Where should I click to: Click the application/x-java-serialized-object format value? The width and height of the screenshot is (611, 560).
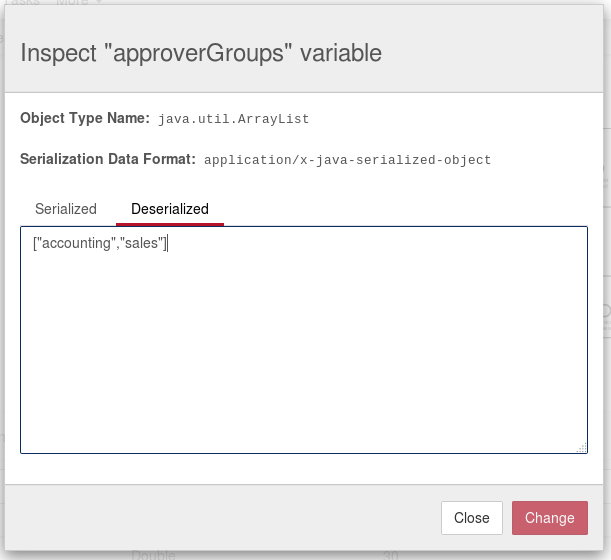click(347, 160)
